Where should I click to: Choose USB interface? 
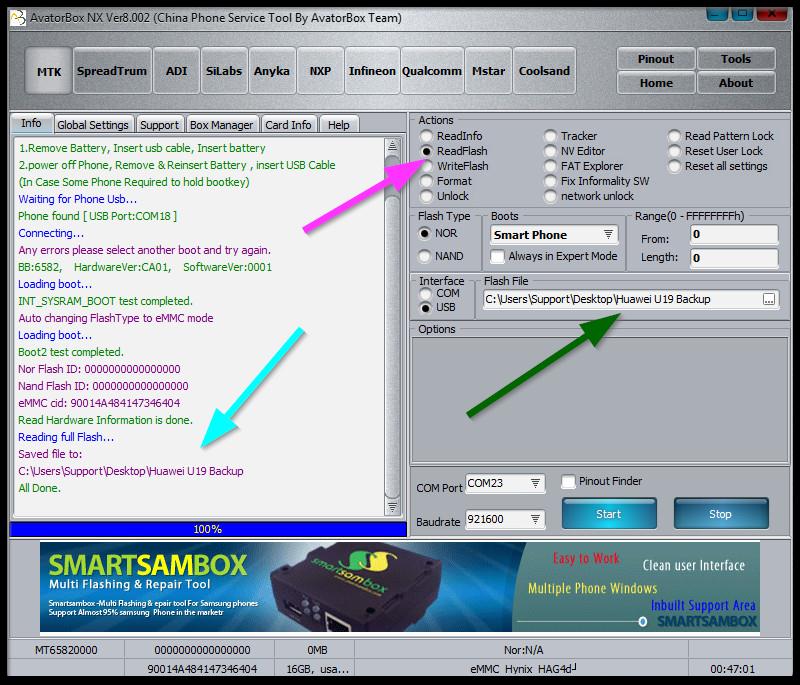pyautogui.click(x=438, y=308)
